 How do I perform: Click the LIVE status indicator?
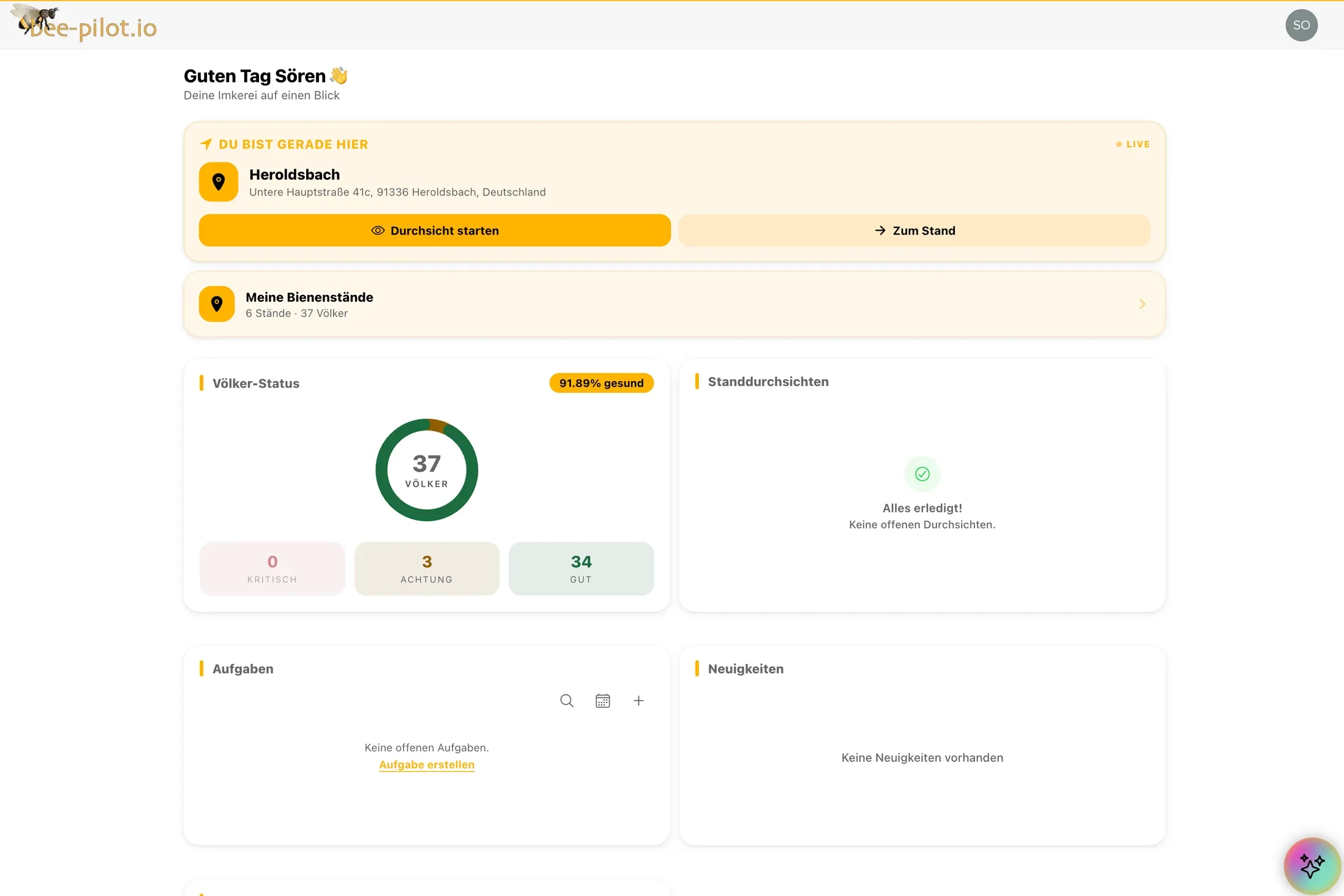(x=1133, y=144)
